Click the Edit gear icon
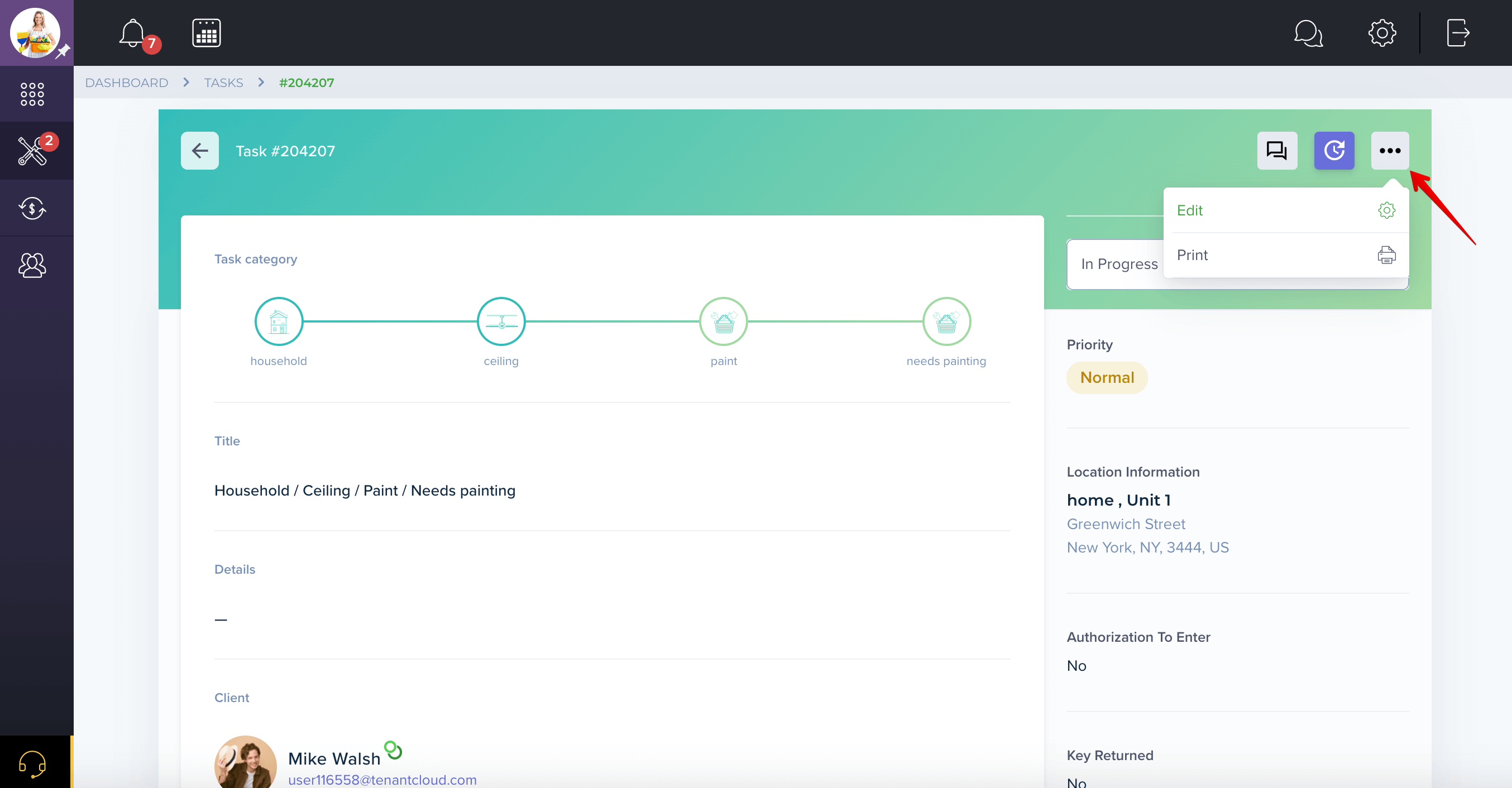This screenshot has width=1512, height=788. click(x=1386, y=210)
